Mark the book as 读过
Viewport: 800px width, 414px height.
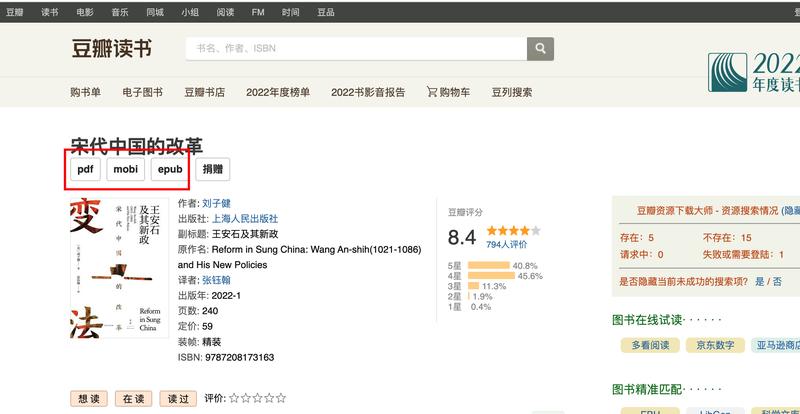(178, 399)
